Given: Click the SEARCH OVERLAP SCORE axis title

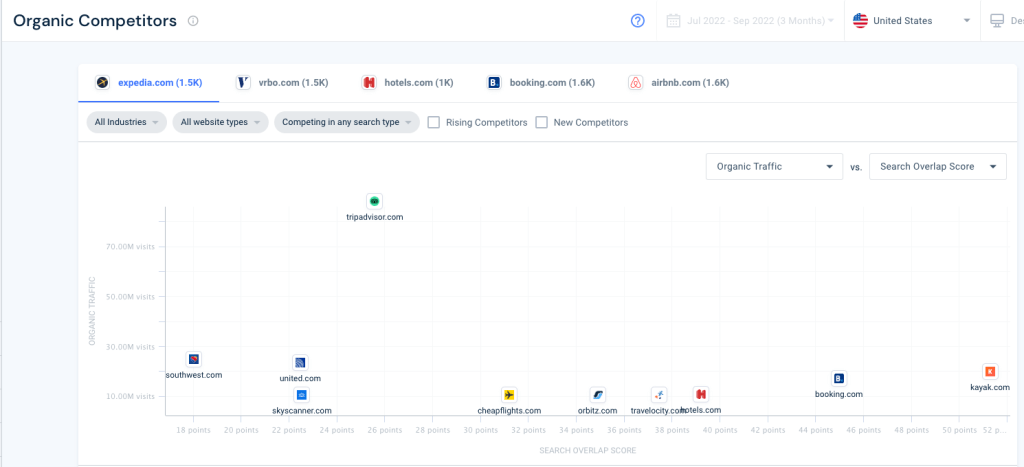Looking at the screenshot, I should coord(588,451).
